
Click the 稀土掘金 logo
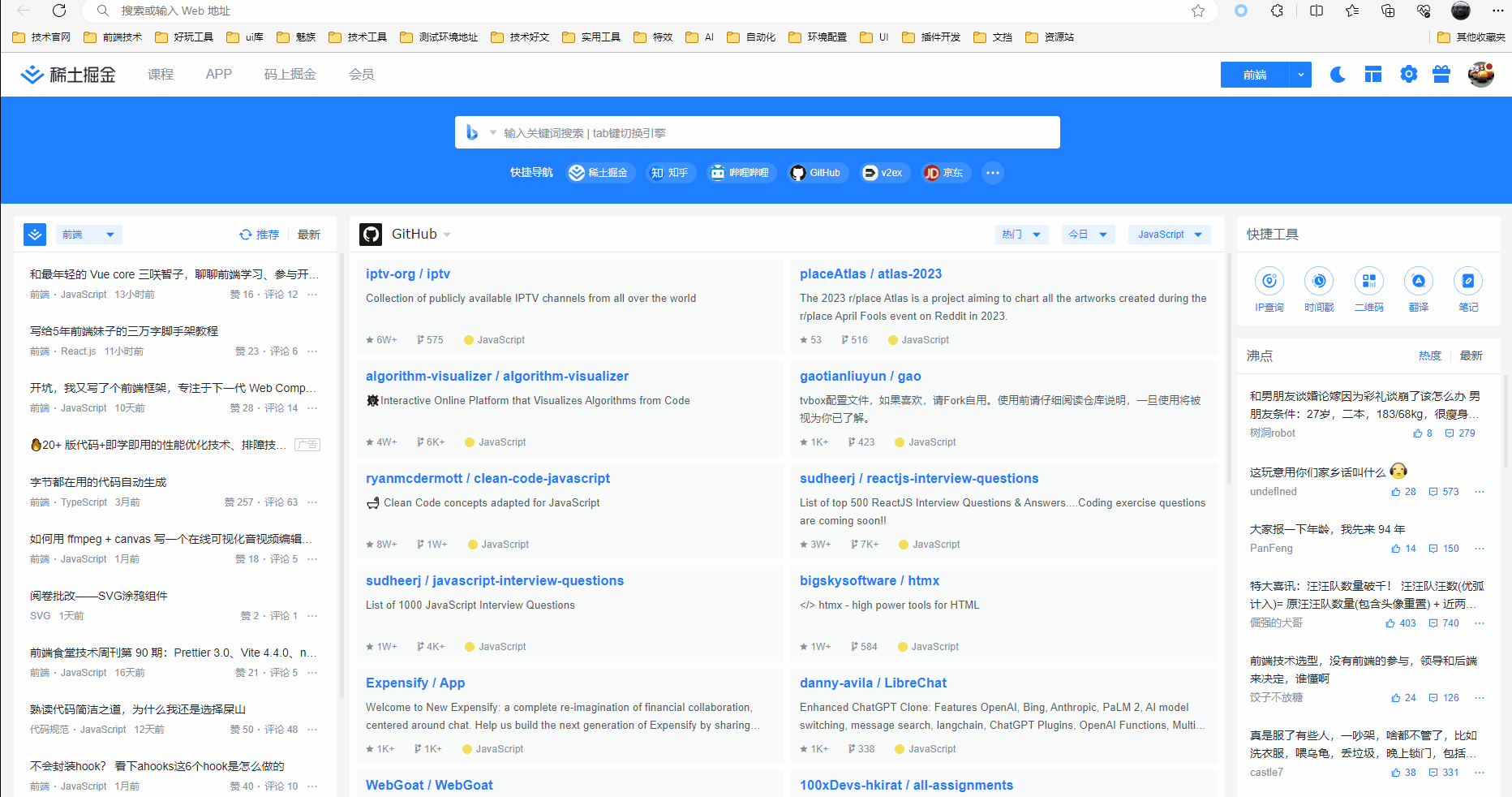coord(68,75)
